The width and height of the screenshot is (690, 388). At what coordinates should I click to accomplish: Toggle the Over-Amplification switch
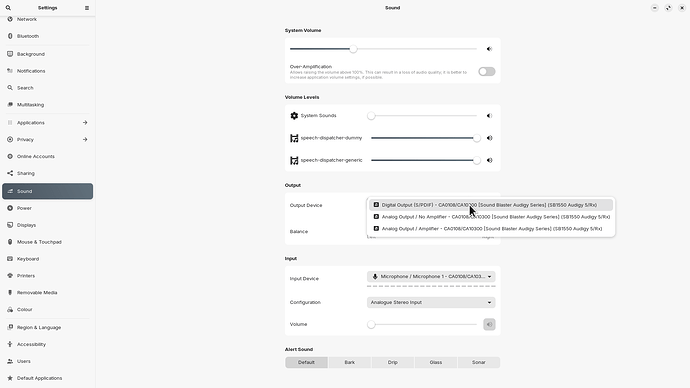tap(487, 71)
